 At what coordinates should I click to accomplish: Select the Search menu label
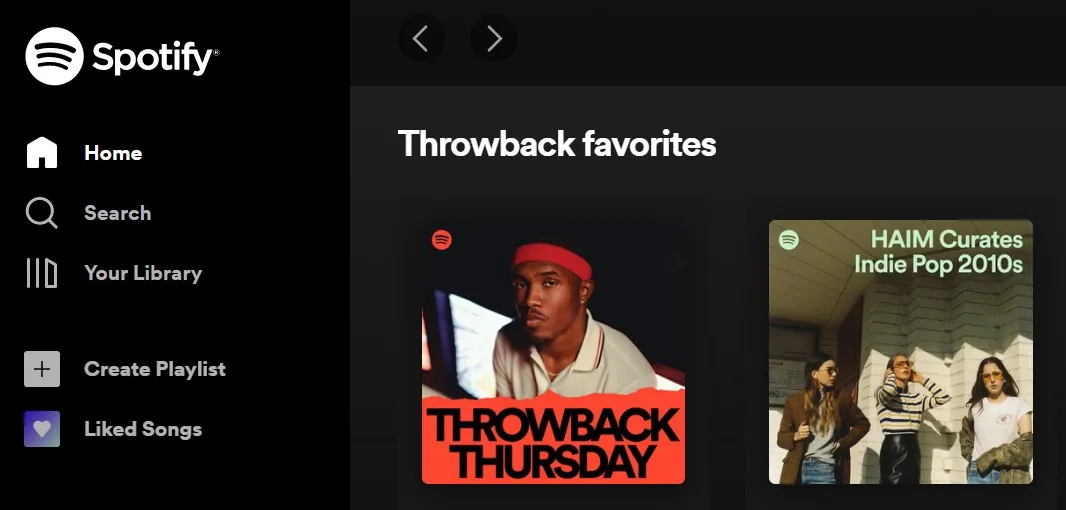(x=118, y=213)
